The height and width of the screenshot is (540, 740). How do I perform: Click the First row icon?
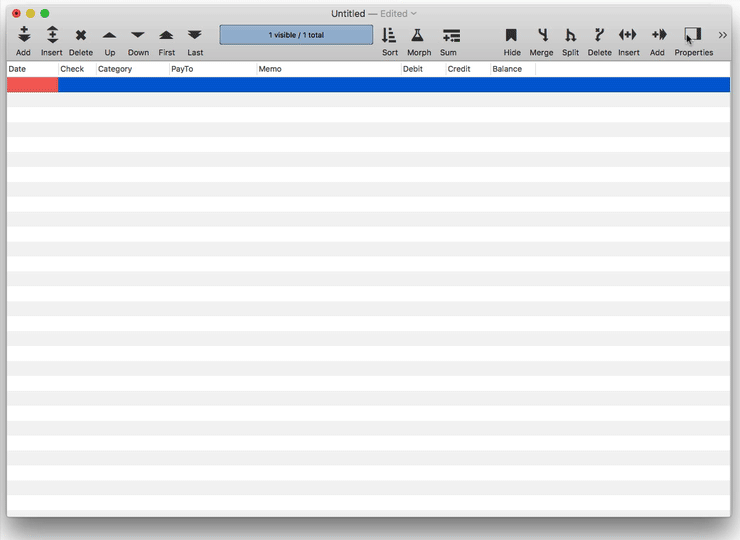pyautogui.click(x=166, y=35)
